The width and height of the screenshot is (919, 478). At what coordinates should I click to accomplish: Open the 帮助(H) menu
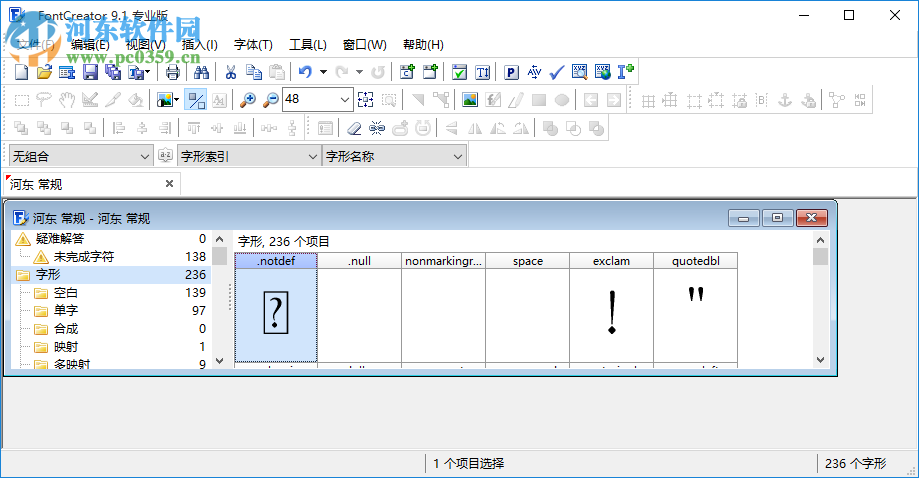pyautogui.click(x=423, y=45)
